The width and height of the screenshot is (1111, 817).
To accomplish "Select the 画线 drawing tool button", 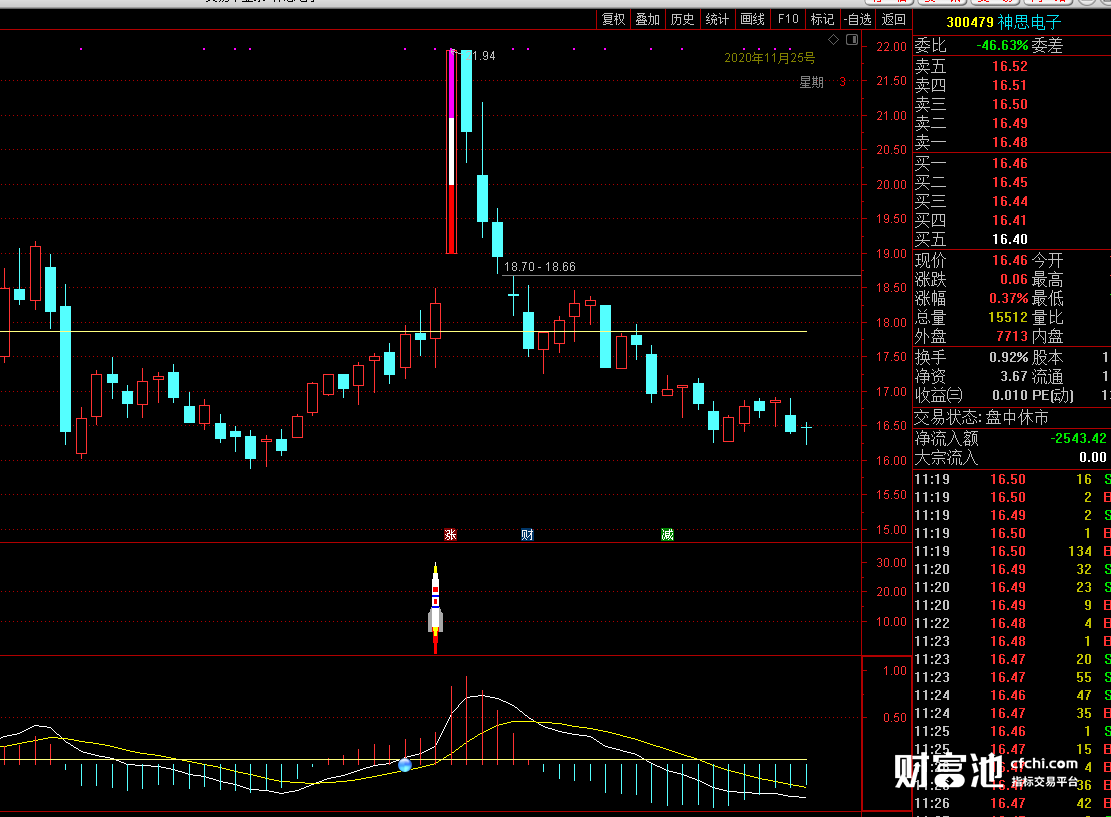I will pyautogui.click(x=752, y=19).
